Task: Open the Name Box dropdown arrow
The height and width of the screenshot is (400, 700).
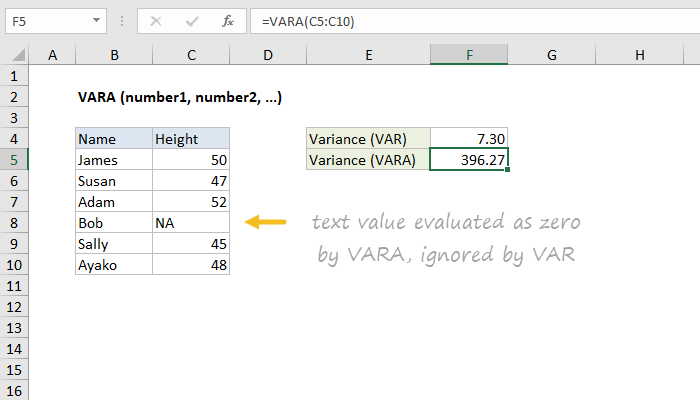Action: [96, 21]
